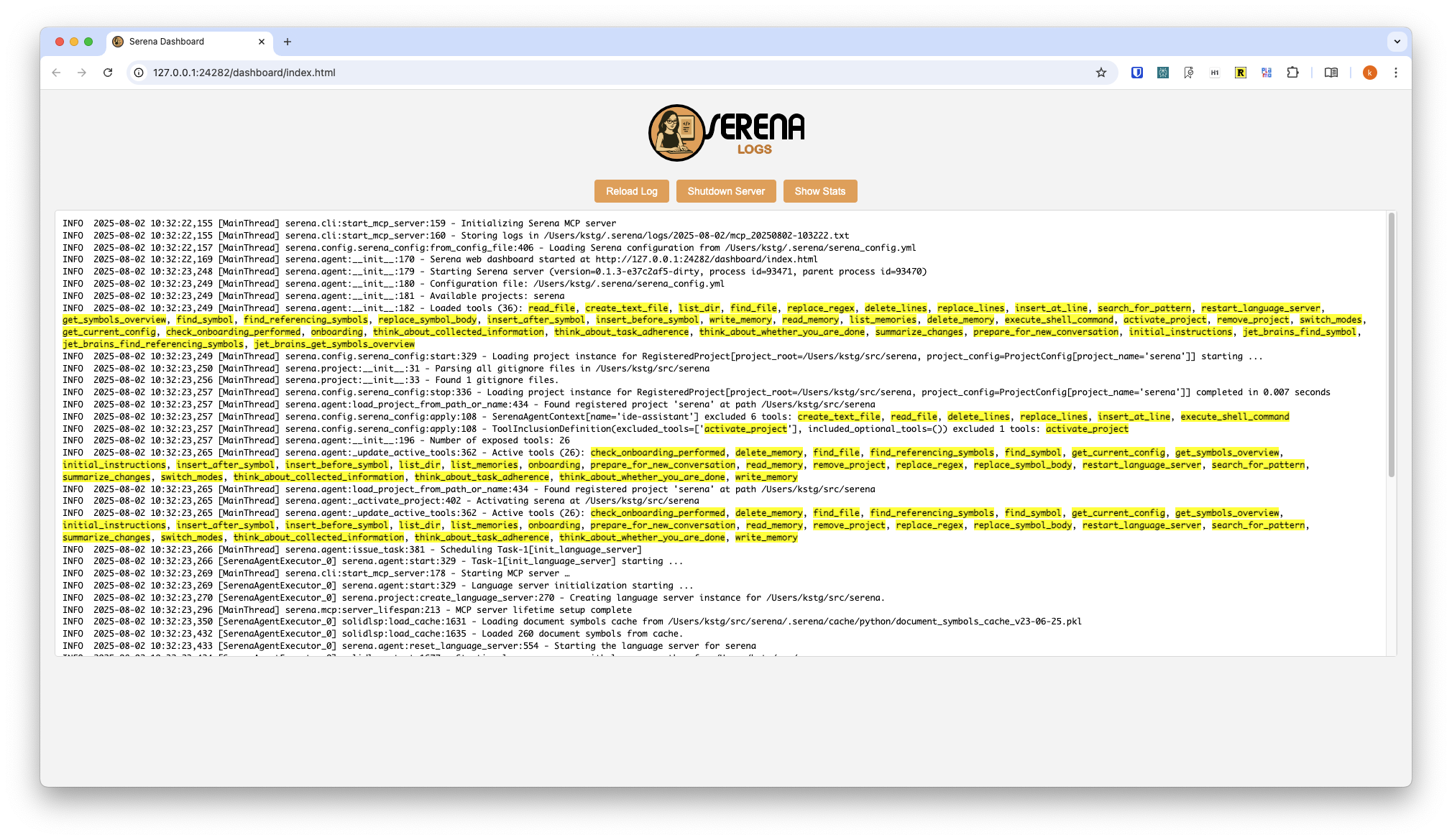
Task: Click the teal spider extension icon
Action: [1163, 73]
